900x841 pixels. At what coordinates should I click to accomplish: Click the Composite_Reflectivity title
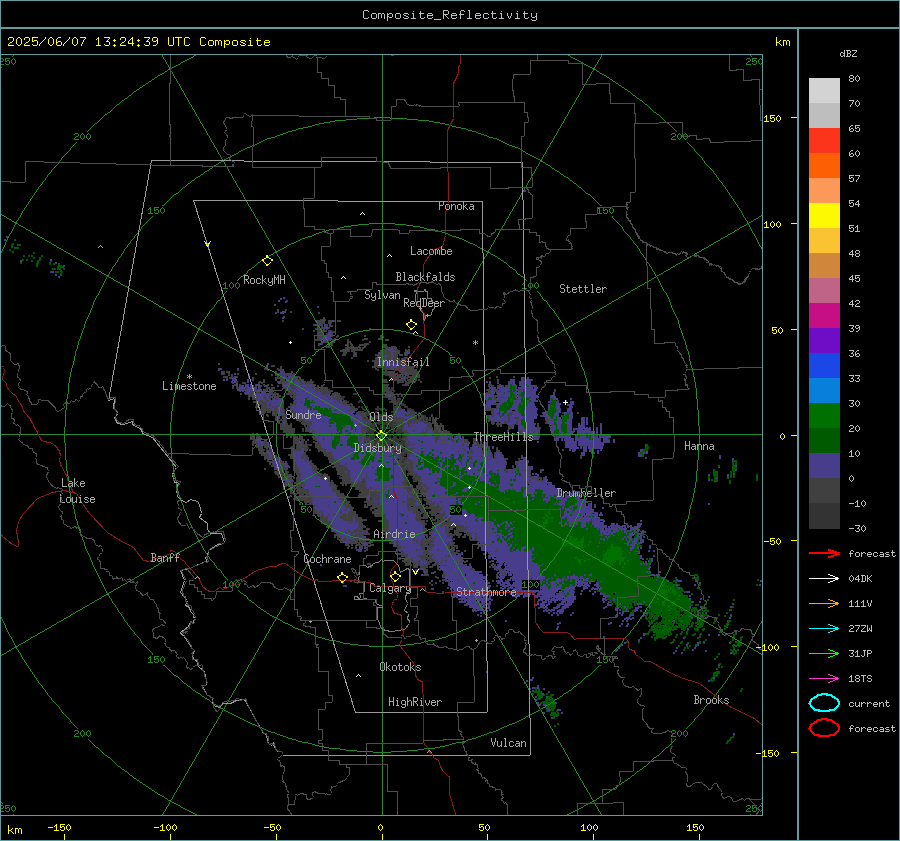pyautogui.click(x=450, y=15)
